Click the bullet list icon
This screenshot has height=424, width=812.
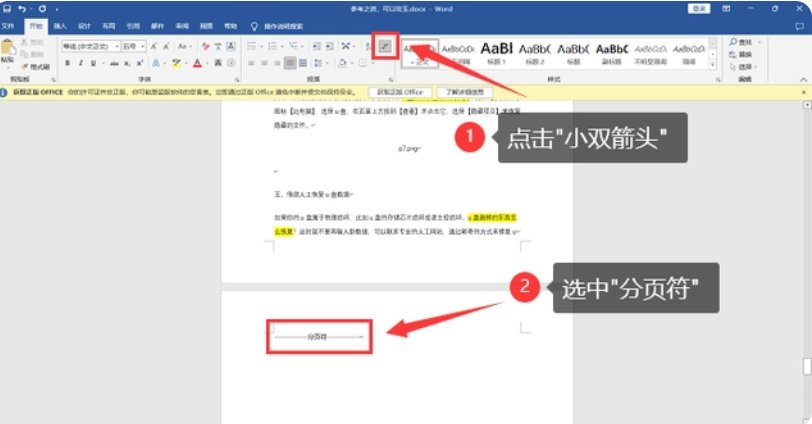click(x=254, y=46)
